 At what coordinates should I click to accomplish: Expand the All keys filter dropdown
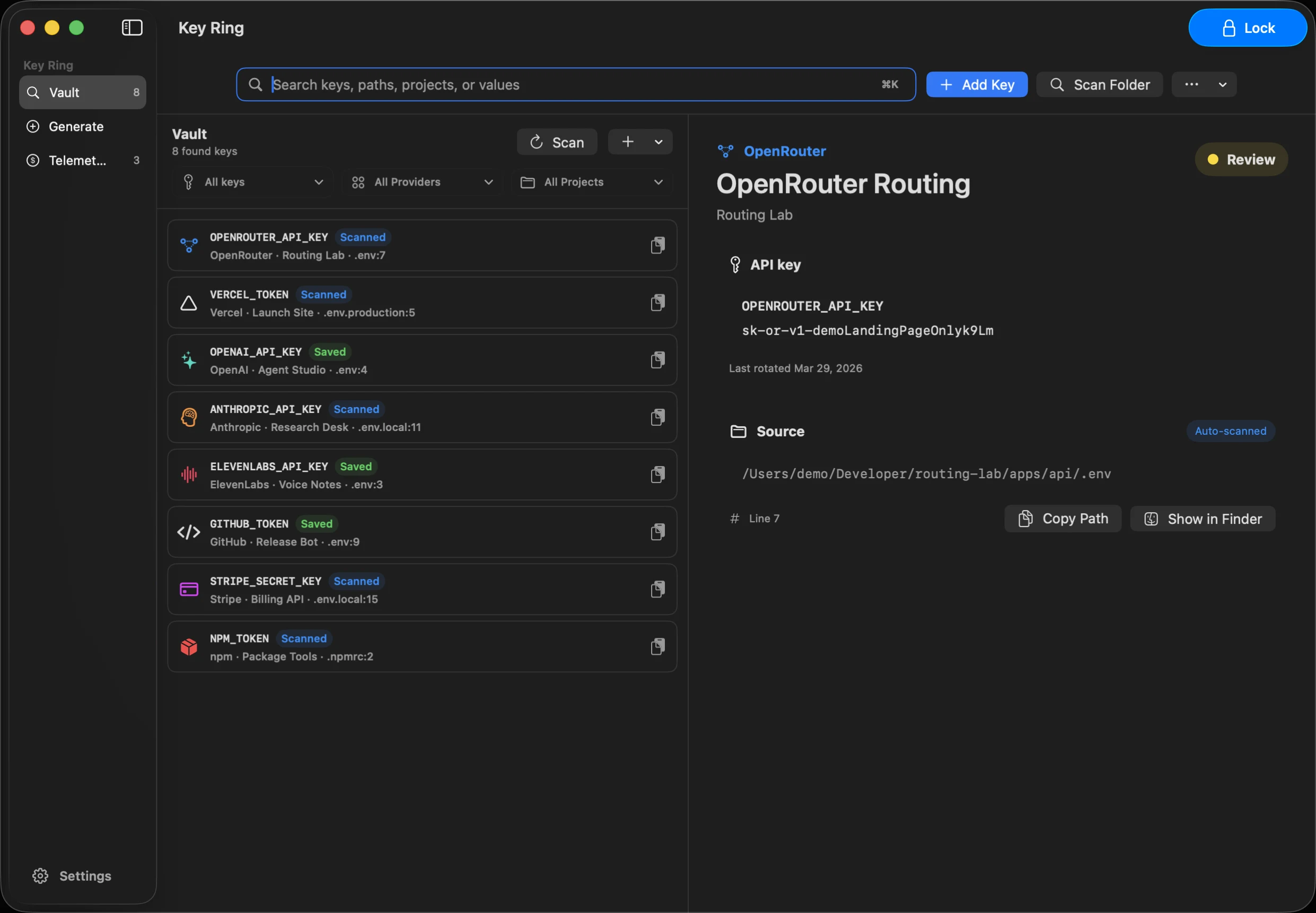click(x=252, y=182)
